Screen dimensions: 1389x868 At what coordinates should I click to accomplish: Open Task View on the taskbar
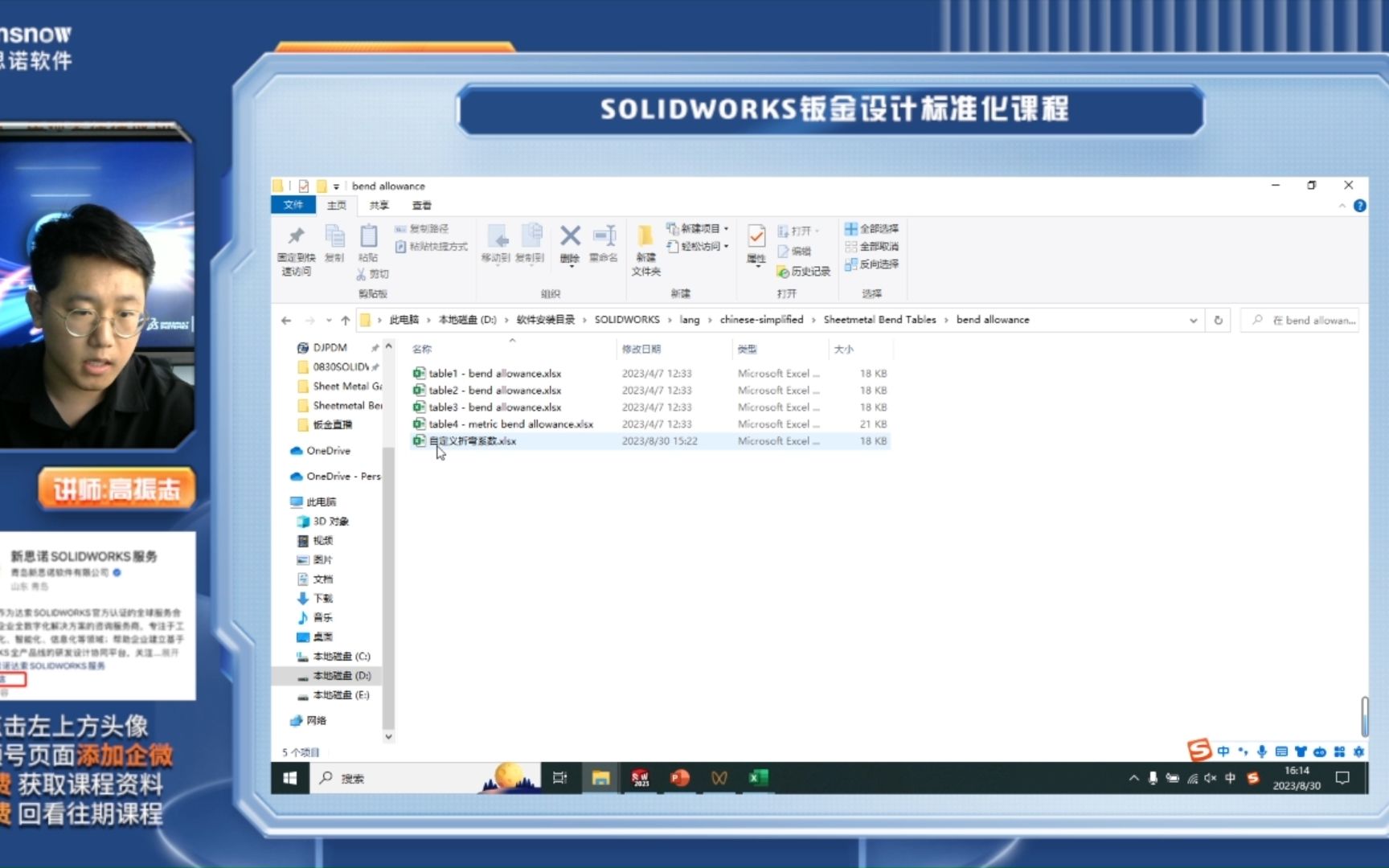click(x=559, y=778)
